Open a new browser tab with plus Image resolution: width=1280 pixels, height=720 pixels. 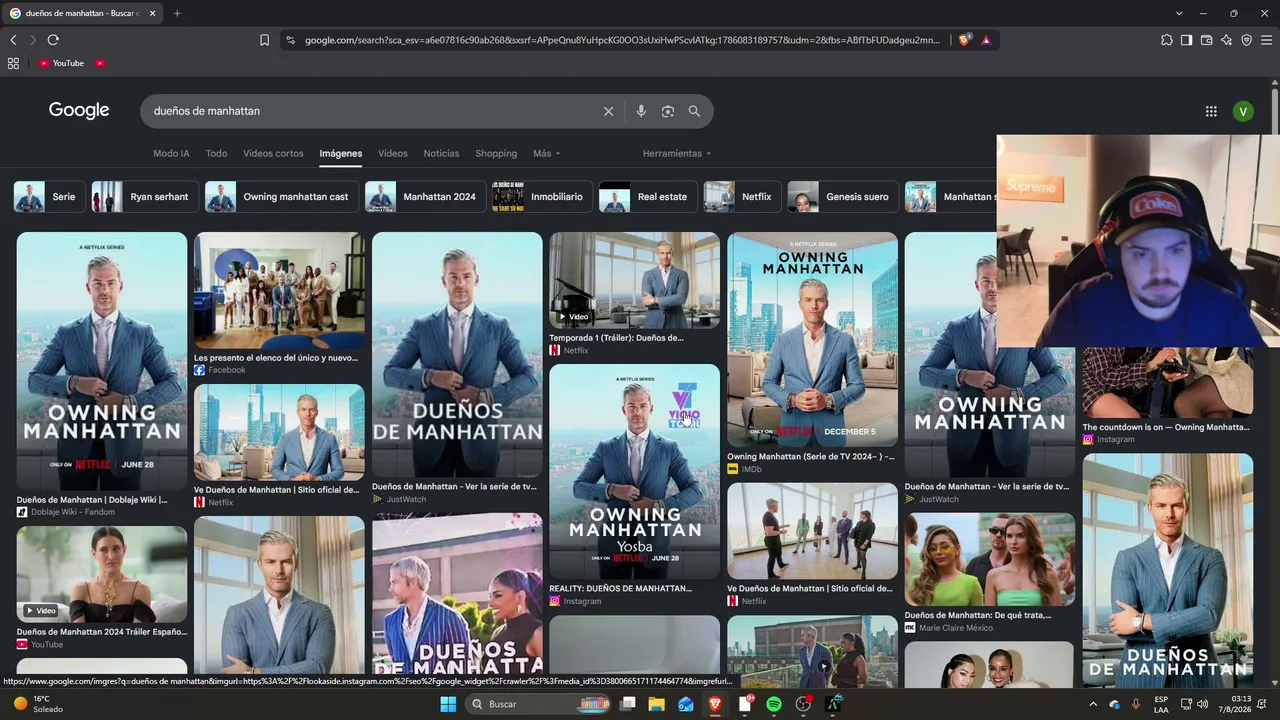(177, 13)
